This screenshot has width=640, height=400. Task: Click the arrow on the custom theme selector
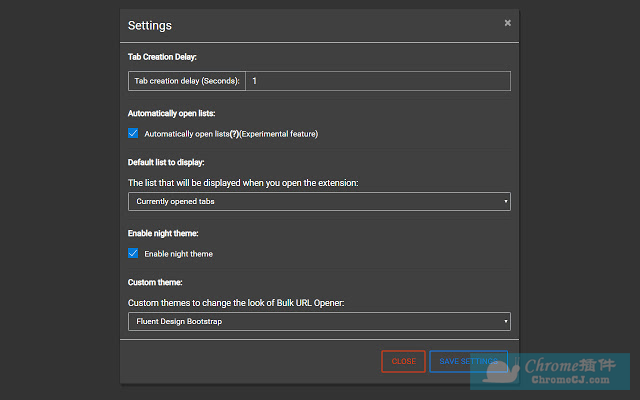(x=506, y=322)
